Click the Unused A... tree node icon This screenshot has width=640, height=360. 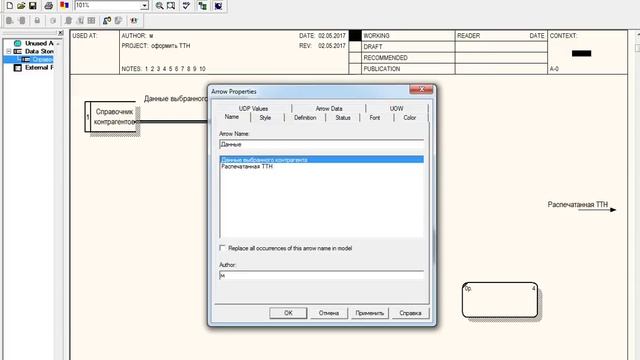point(18,43)
